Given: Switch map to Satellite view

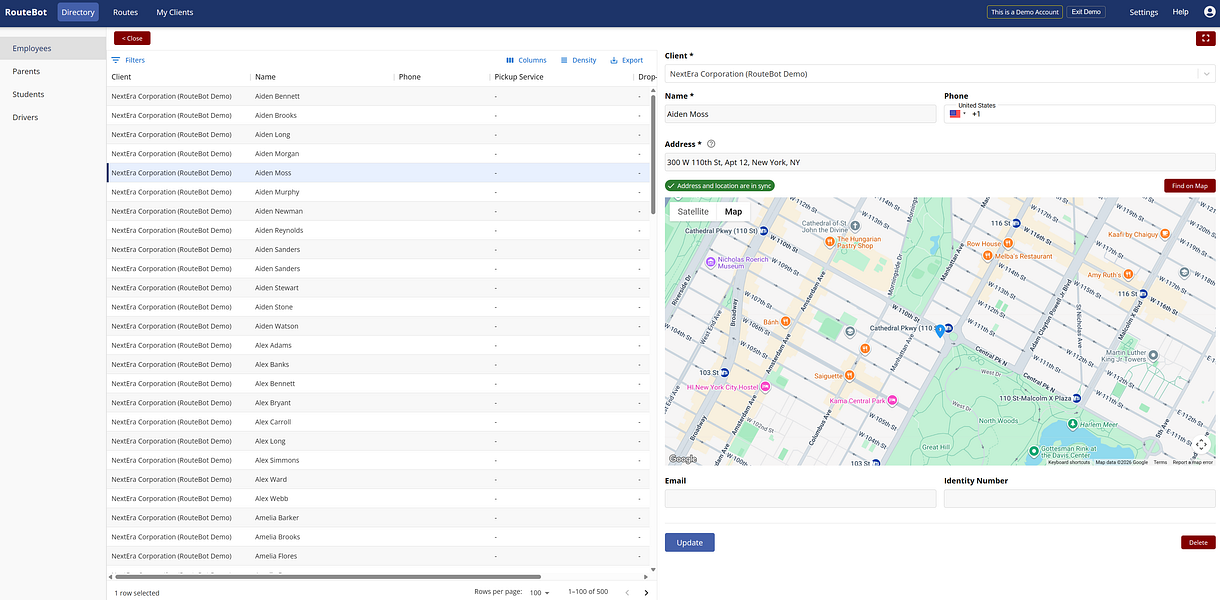Looking at the screenshot, I should [x=693, y=212].
